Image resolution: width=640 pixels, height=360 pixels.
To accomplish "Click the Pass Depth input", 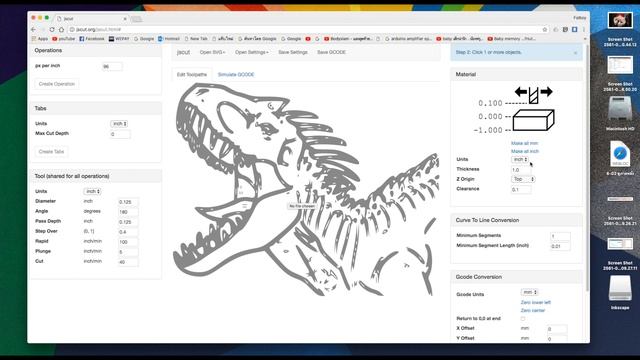I will pyautogui.click(x=128, y=222).
